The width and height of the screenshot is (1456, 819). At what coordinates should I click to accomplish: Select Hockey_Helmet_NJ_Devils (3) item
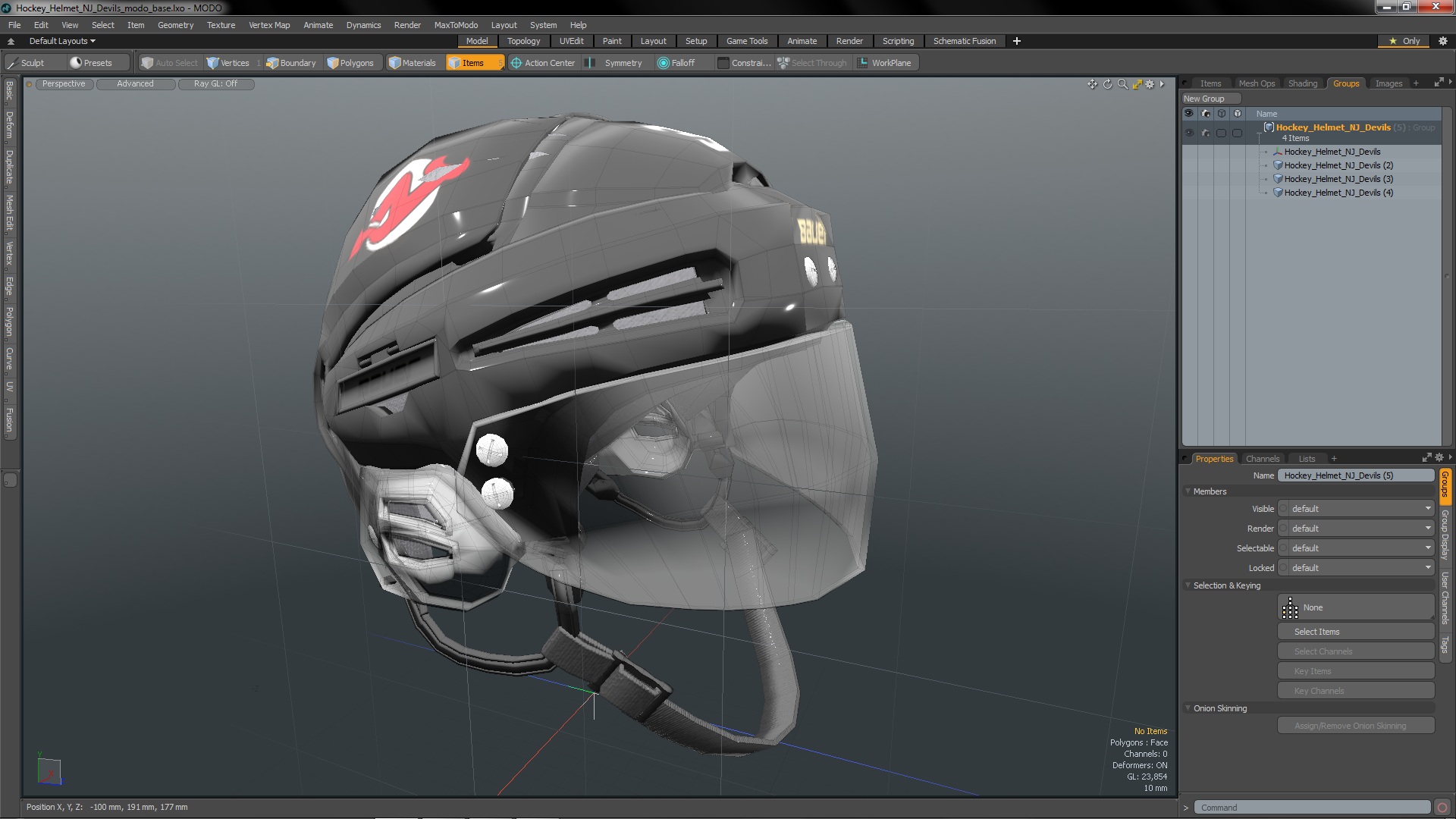1338,179
